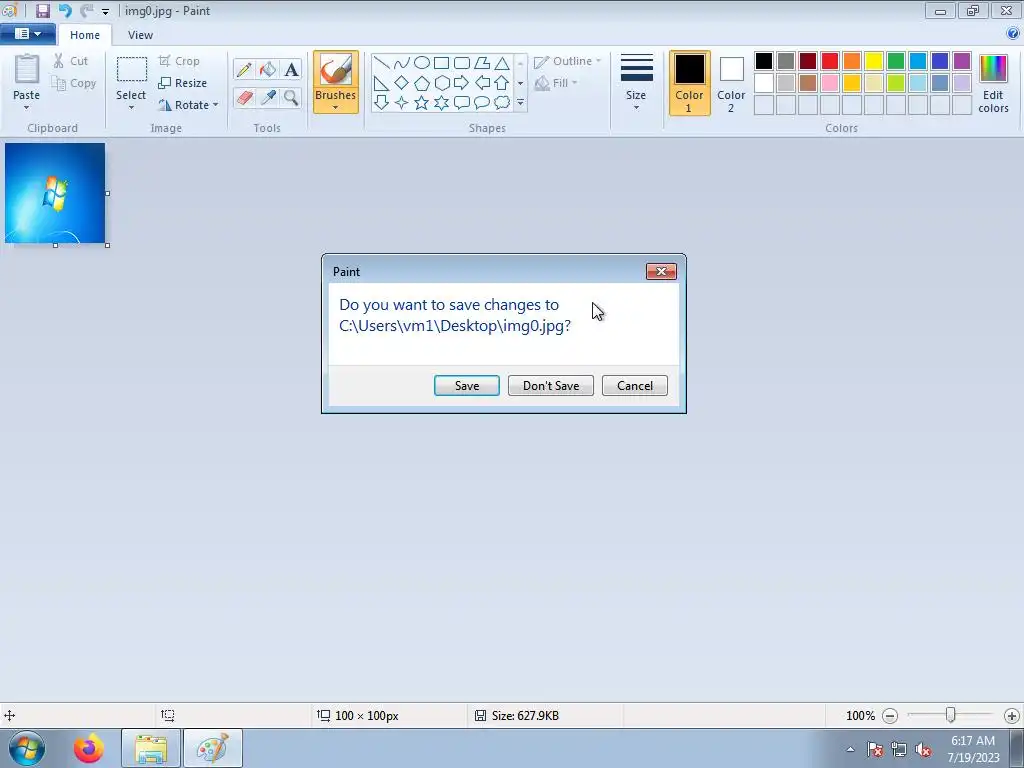This screenshot has width=1024, height=768.
Task: Click the Undo arrow in title bar
Action: pyautogui.click(x=65, y=10)
